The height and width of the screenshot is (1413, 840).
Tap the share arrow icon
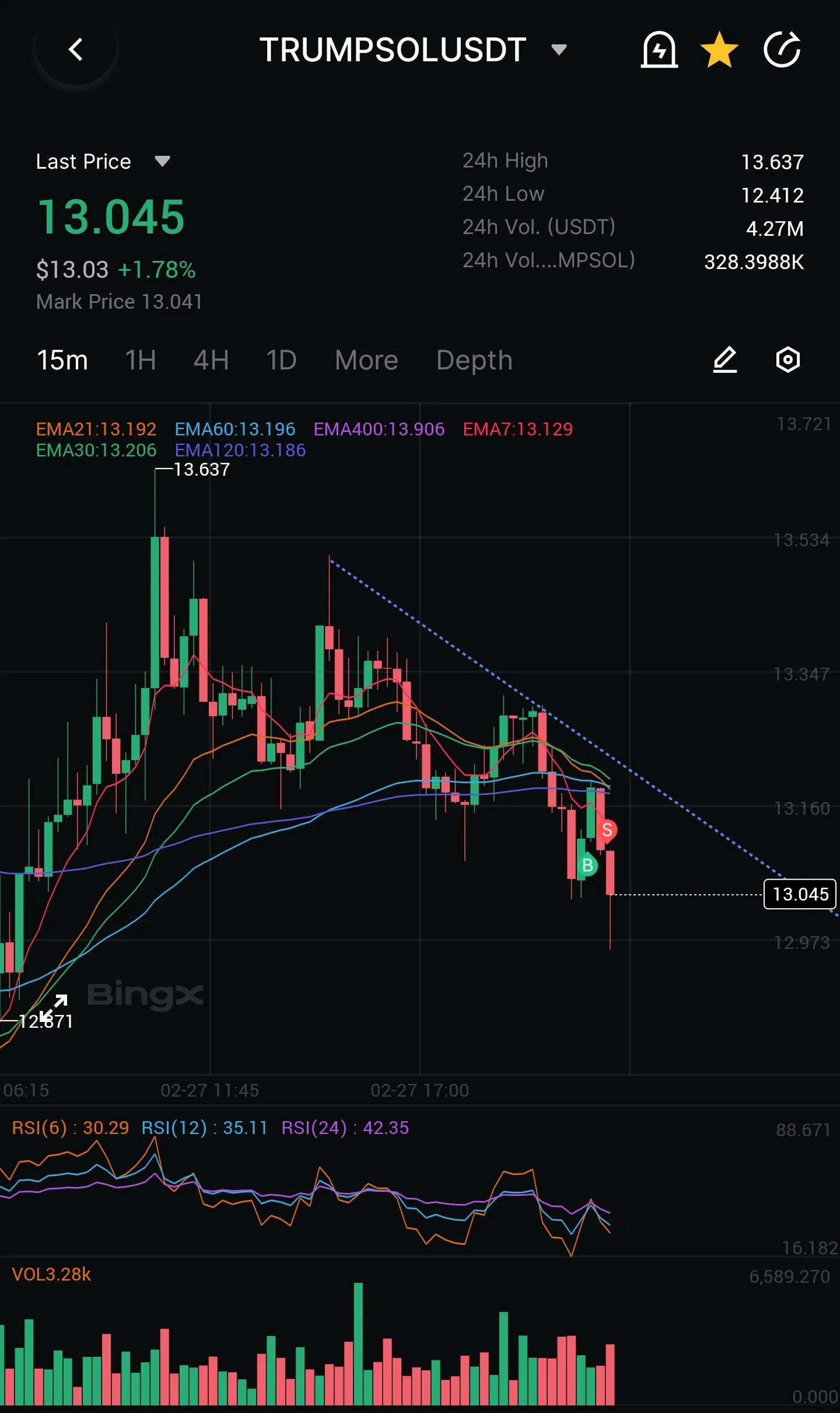(x=782, y=50)
